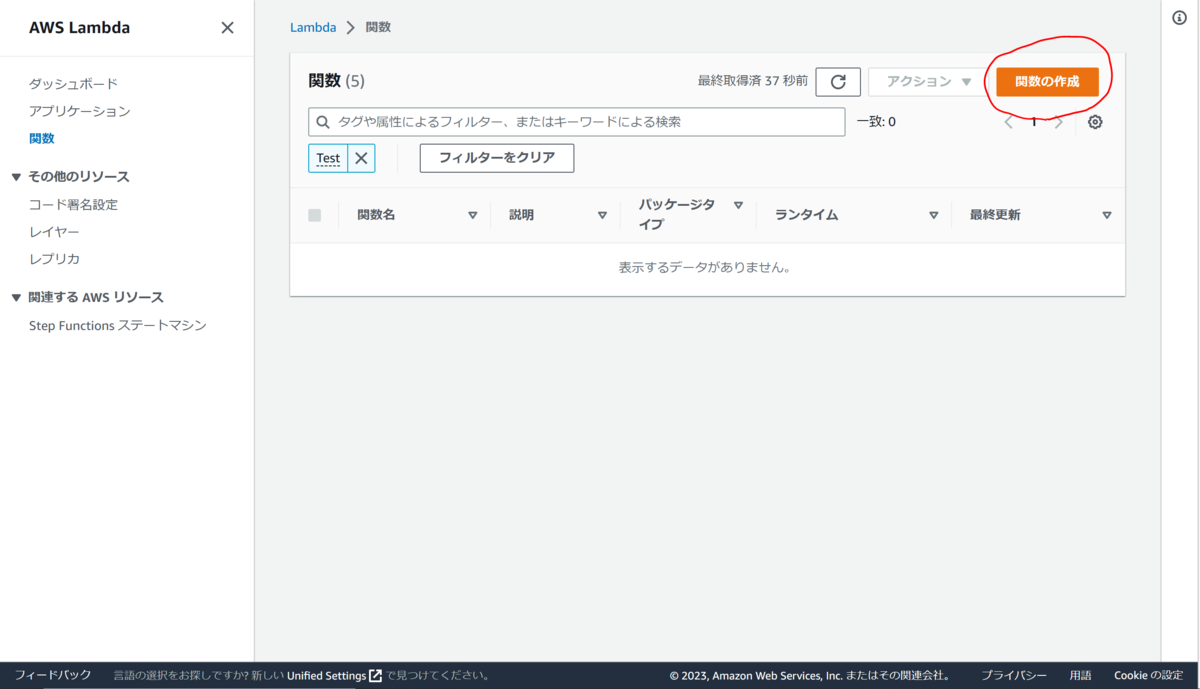
Task: Click the Test filter token label
Action: coord(328,158)
